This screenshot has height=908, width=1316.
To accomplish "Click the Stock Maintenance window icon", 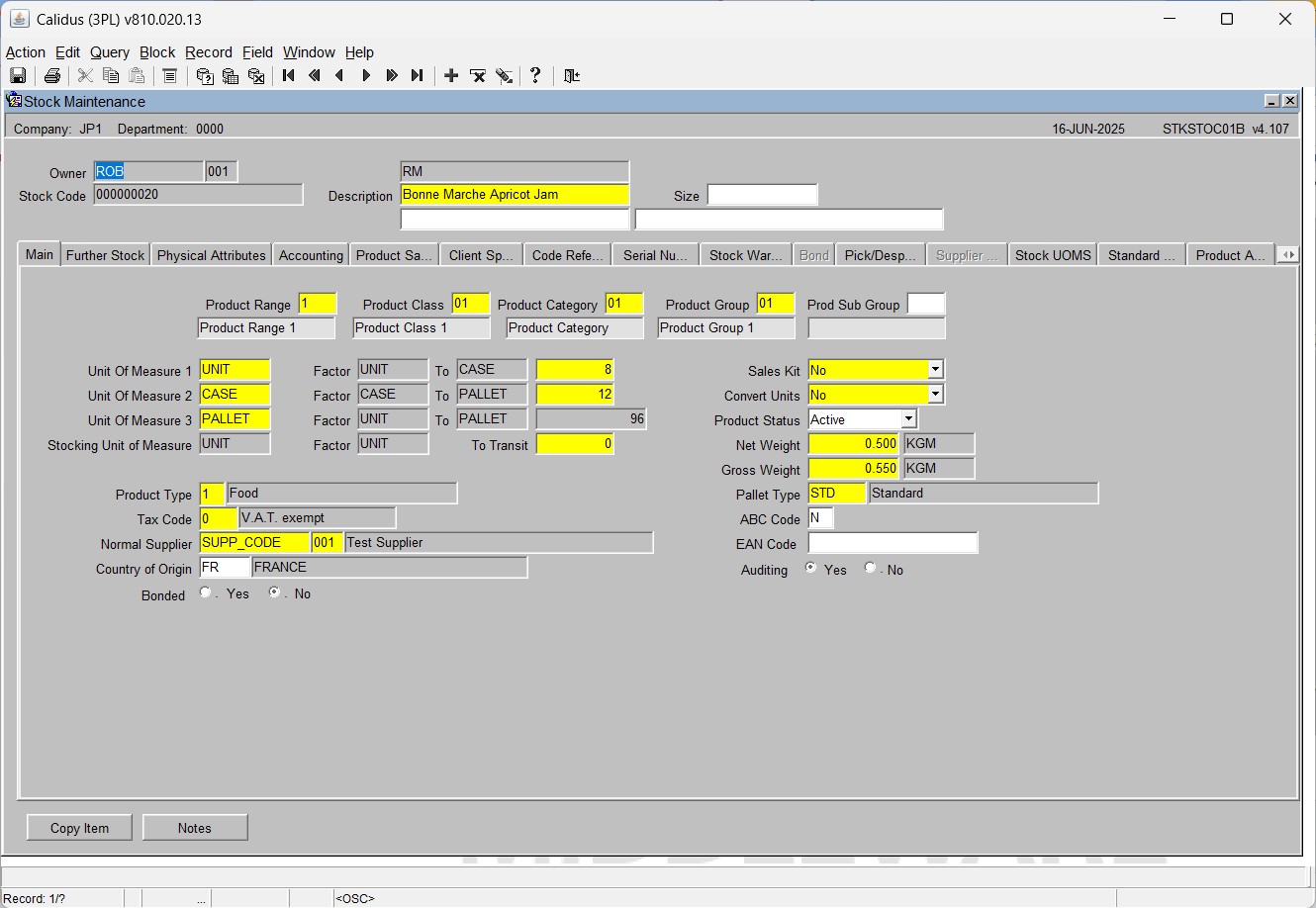I will (14, 100).
